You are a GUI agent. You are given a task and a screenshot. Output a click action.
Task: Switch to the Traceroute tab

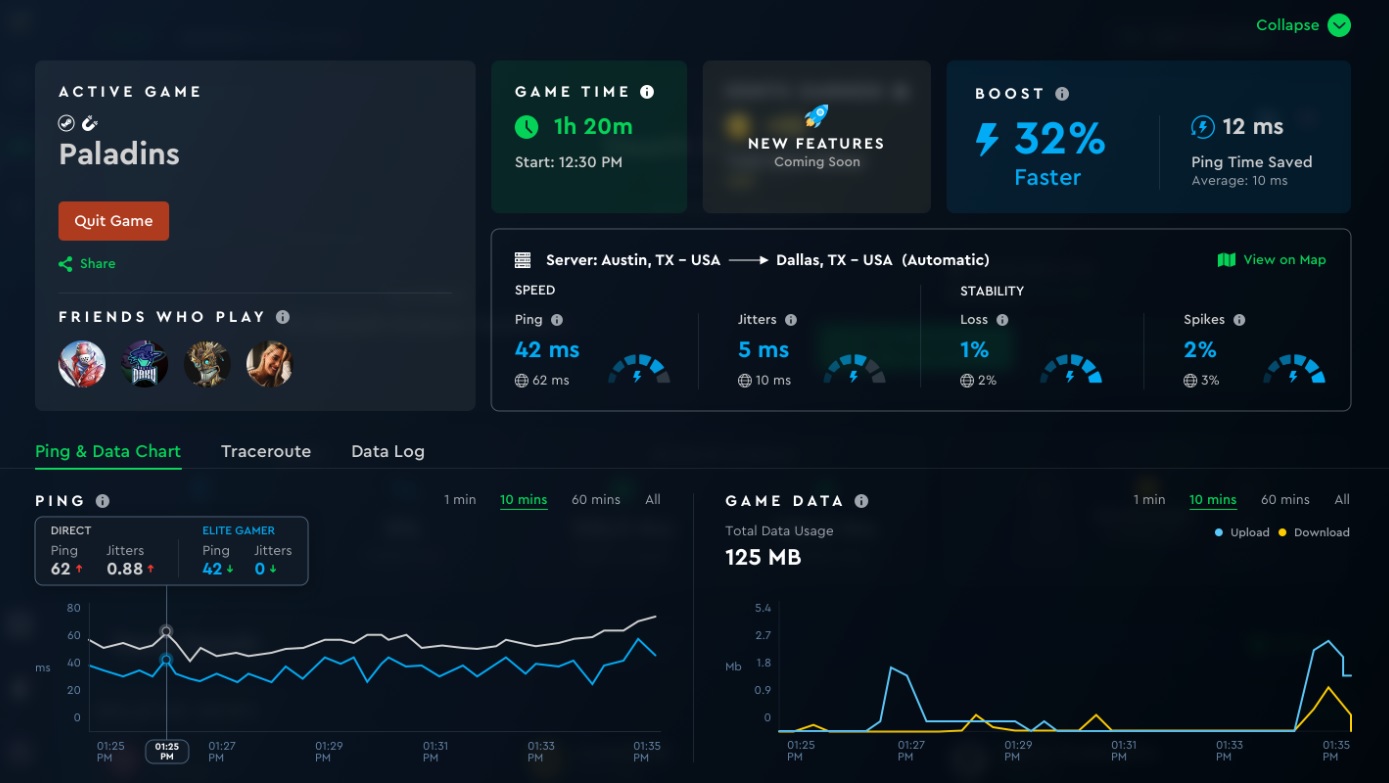(266, 451)
